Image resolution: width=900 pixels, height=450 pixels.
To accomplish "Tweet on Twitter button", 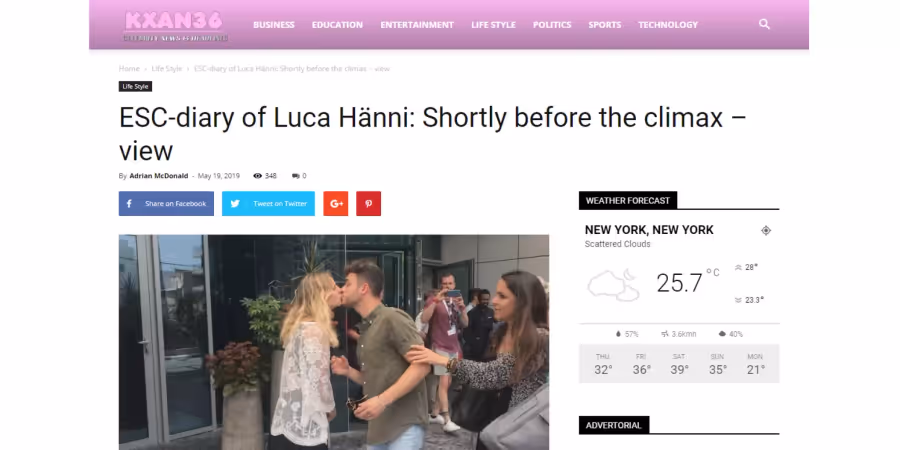I will click(269, 204).
